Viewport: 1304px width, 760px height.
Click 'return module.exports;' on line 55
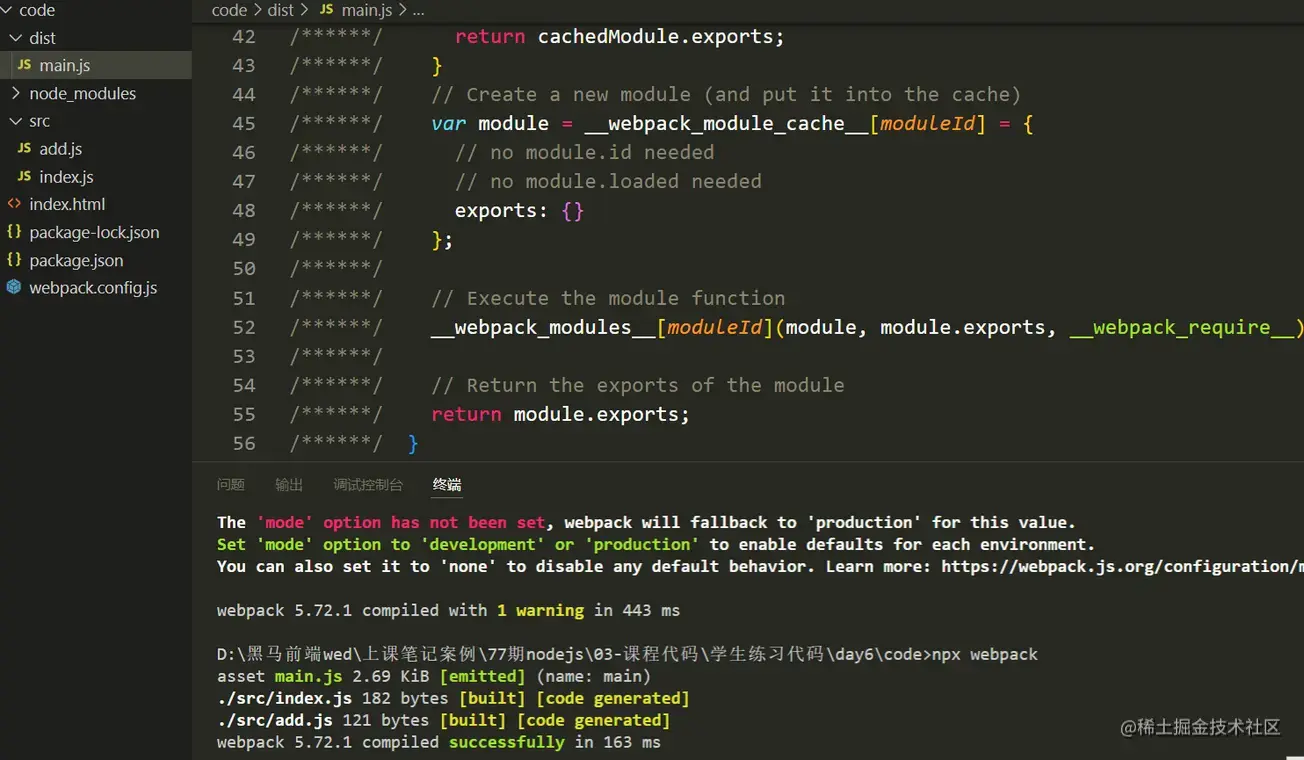(560, 415)
